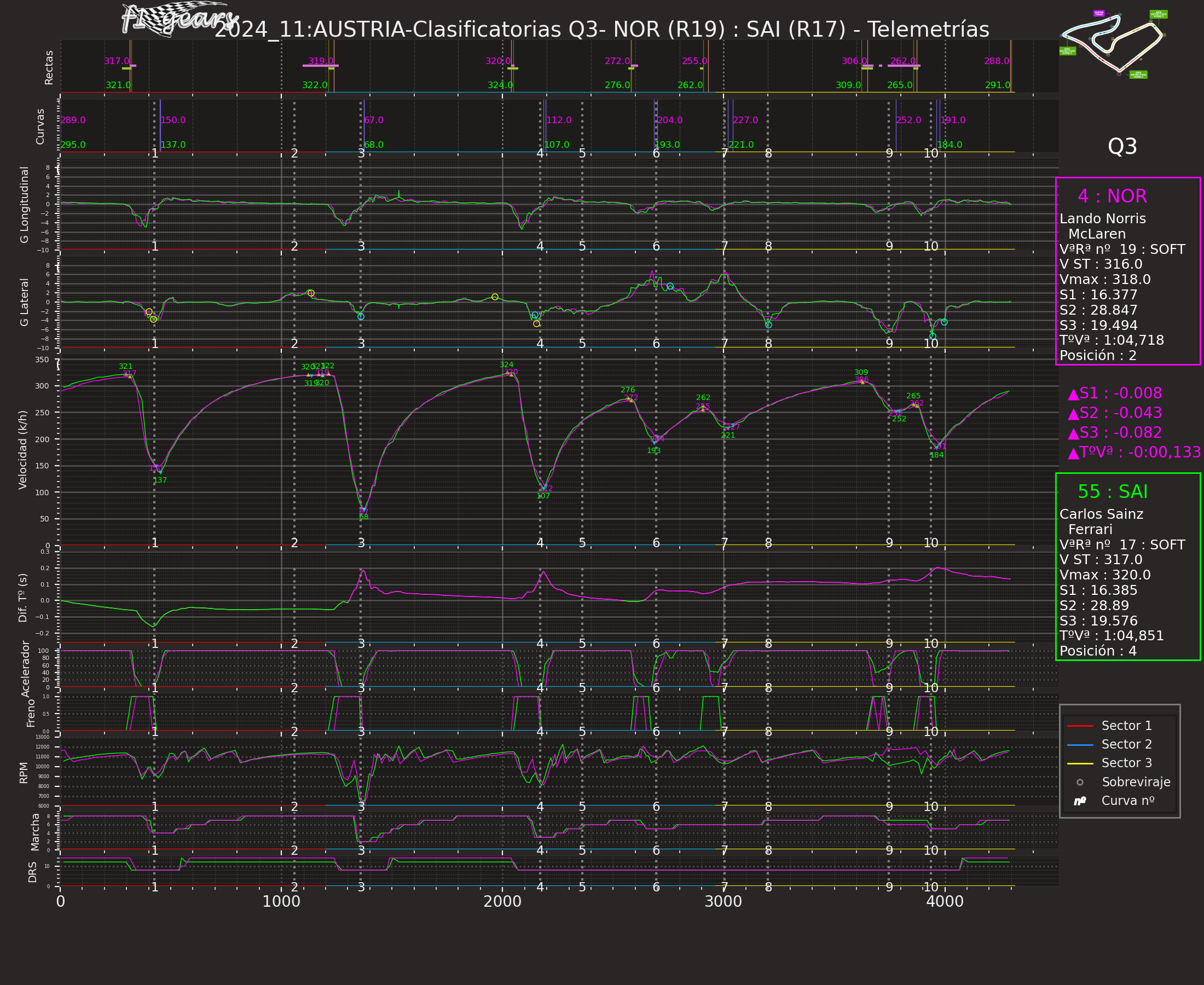
Task: Click DRS Detection Zone 2 label on the track map
Action: (x=1067, y=51)
